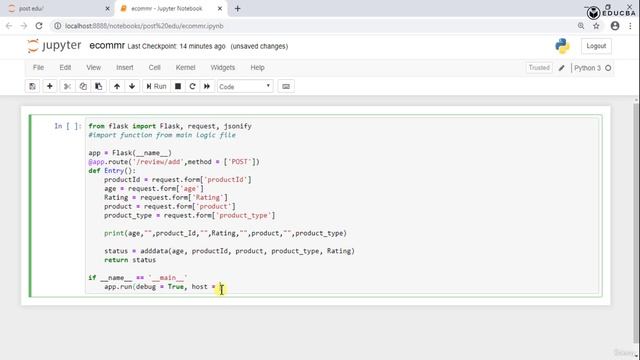Click the 'app.run(debug = True, host =' line
The width and height of the screenshot is (640, 360).
(x=160, y=287)
